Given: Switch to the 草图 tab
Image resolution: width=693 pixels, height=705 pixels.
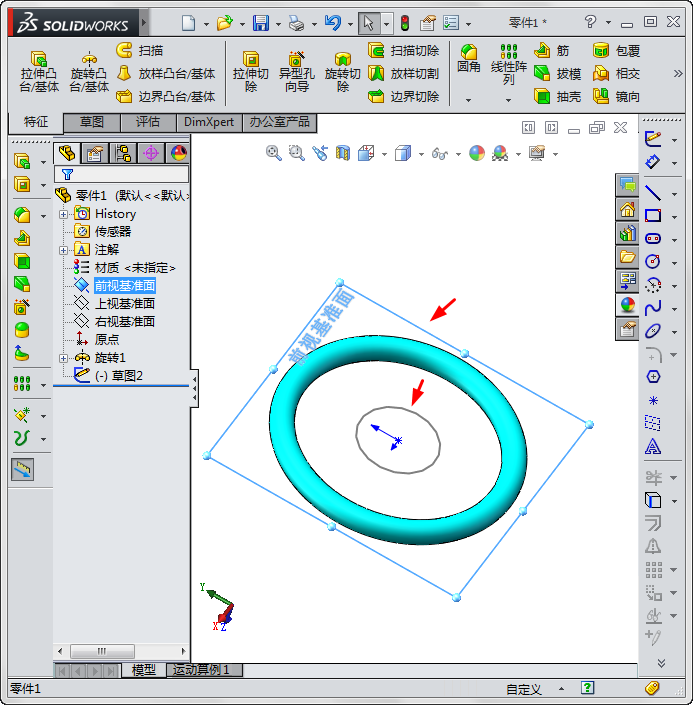Looking at the screenshot, I should [x=92, y=122].
